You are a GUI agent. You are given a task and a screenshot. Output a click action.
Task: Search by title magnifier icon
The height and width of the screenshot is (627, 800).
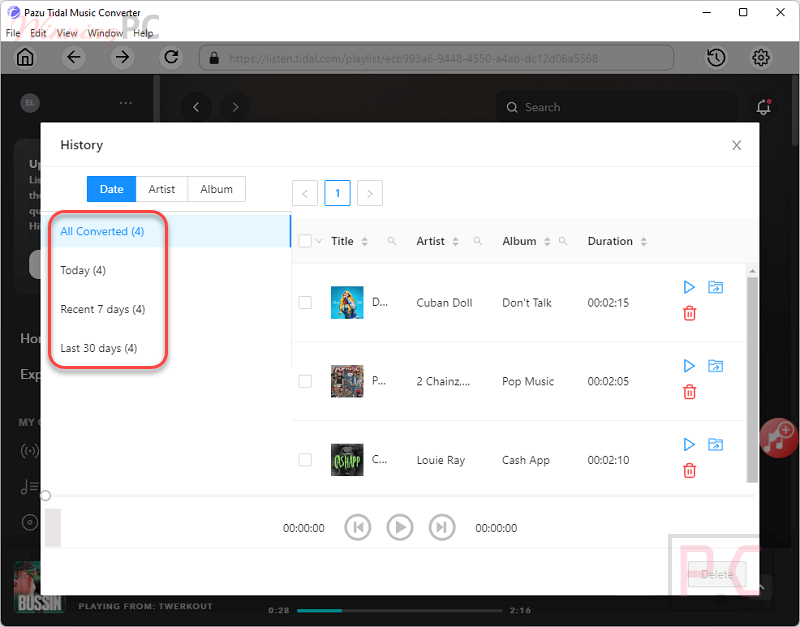click(391, 241)
